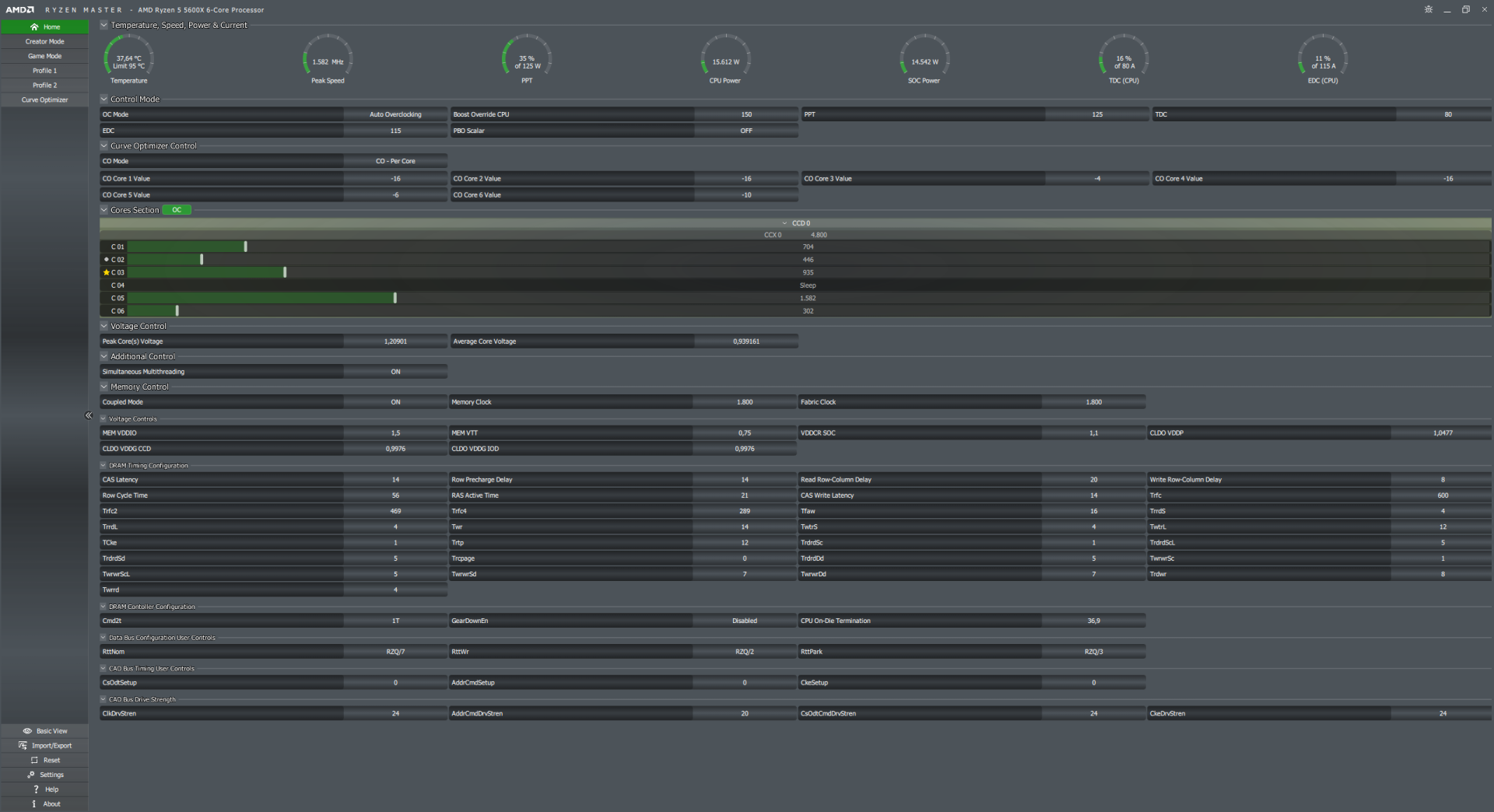Image resolution: width=1494 pixels, height=812 pixels.
Task: Click the VDDCR SOC value 1,1
Action: (x=1093, y=433)
